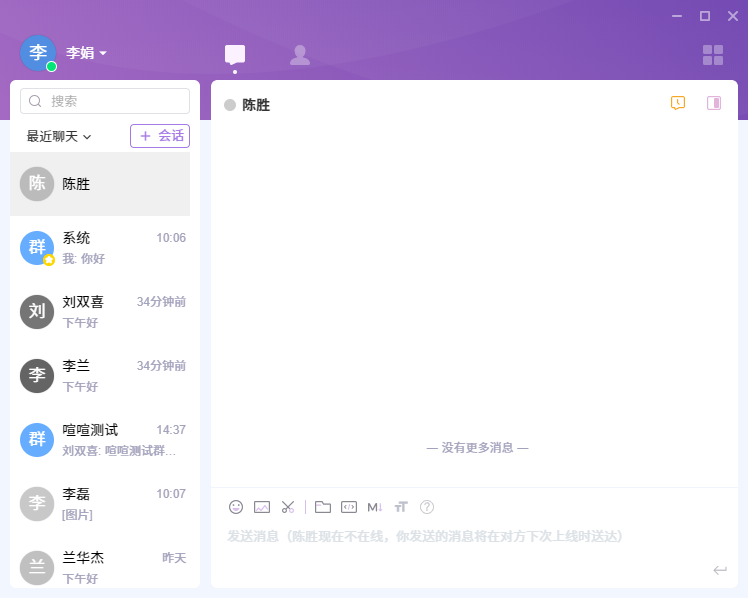Open the emoji picker in message toolbar
Image resolution: width=748 pixels, height=598 pixels.
coord(236,507)
